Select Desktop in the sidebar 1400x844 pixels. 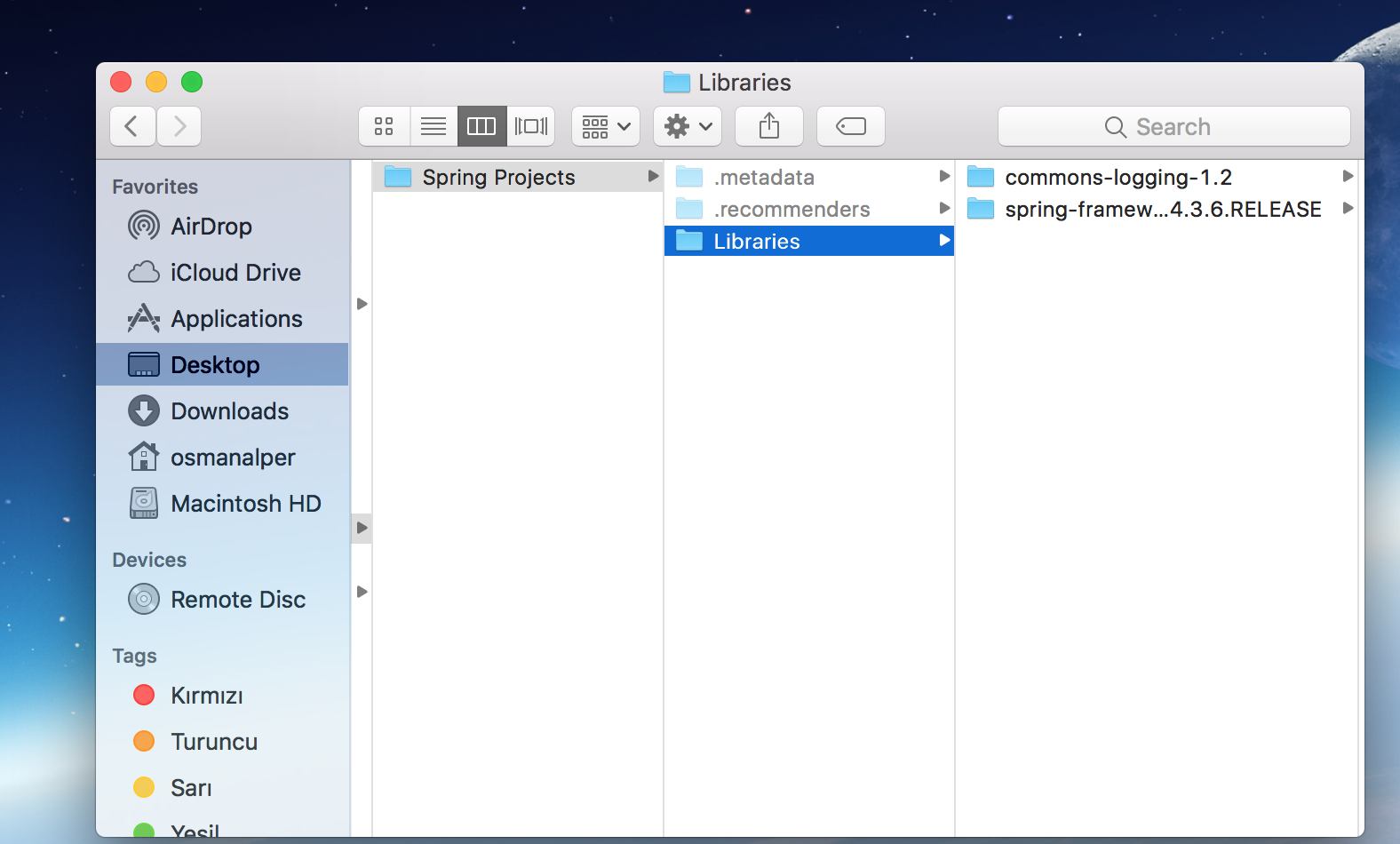pyautogui.click(x=222, y=364)
